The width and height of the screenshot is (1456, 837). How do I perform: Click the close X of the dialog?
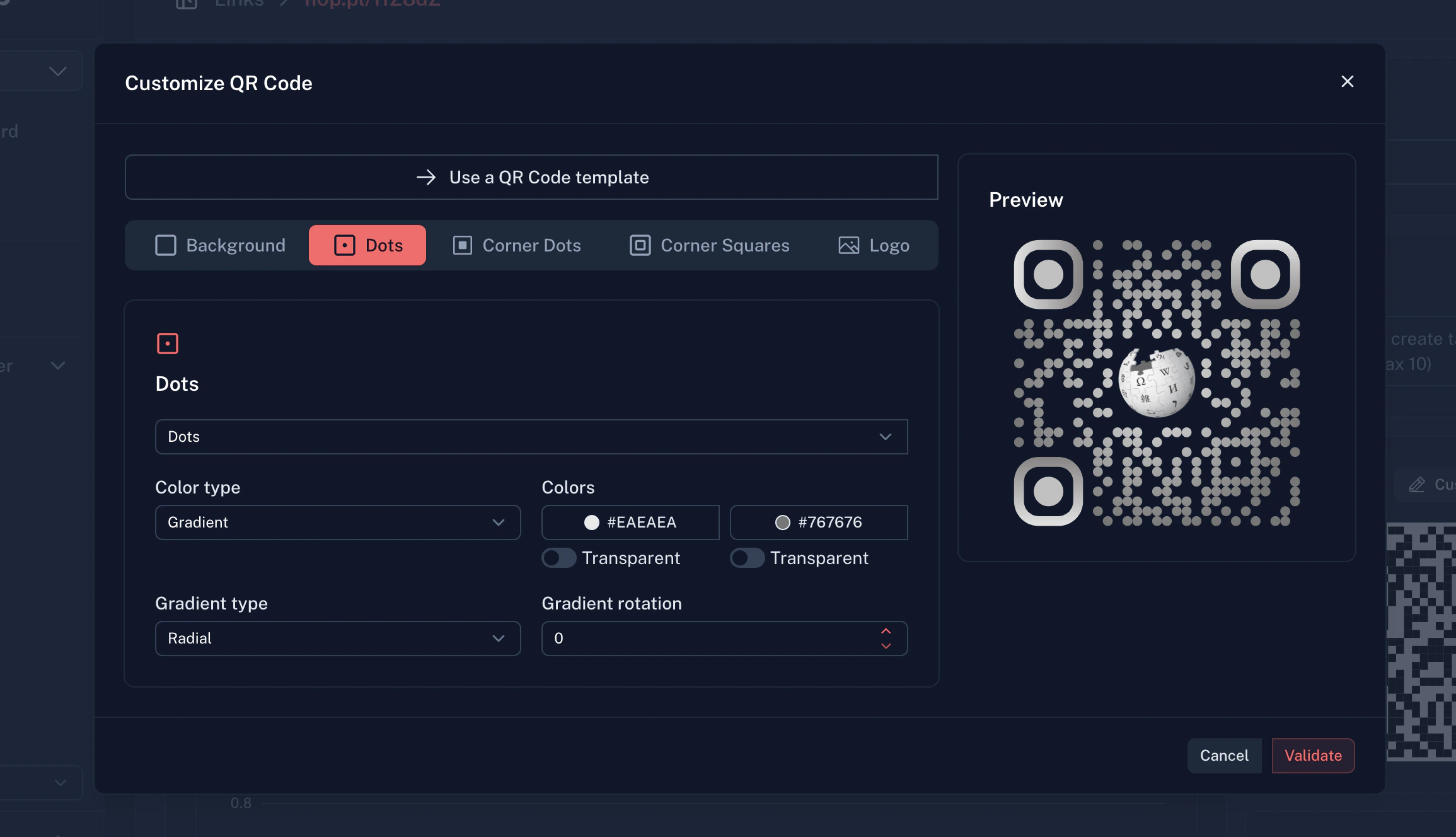tap(1347, 81)
